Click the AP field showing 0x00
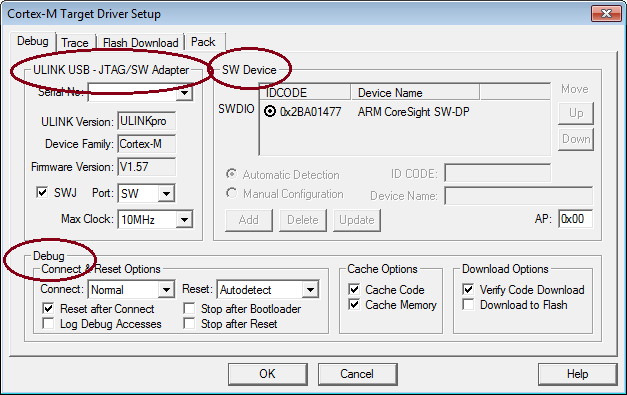This screenshot has width=627, height=395. pos(575,219)
